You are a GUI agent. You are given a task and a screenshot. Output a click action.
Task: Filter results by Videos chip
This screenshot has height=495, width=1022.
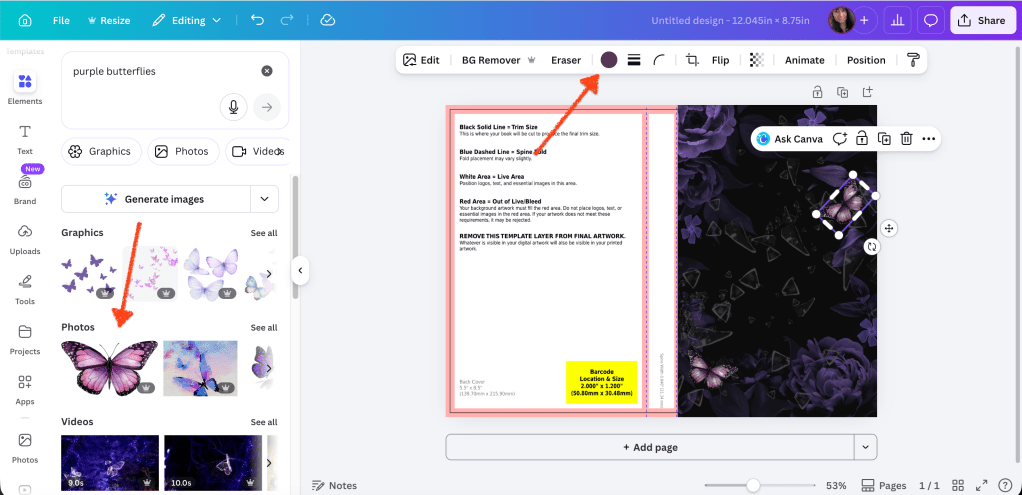(x=257, y=151)
